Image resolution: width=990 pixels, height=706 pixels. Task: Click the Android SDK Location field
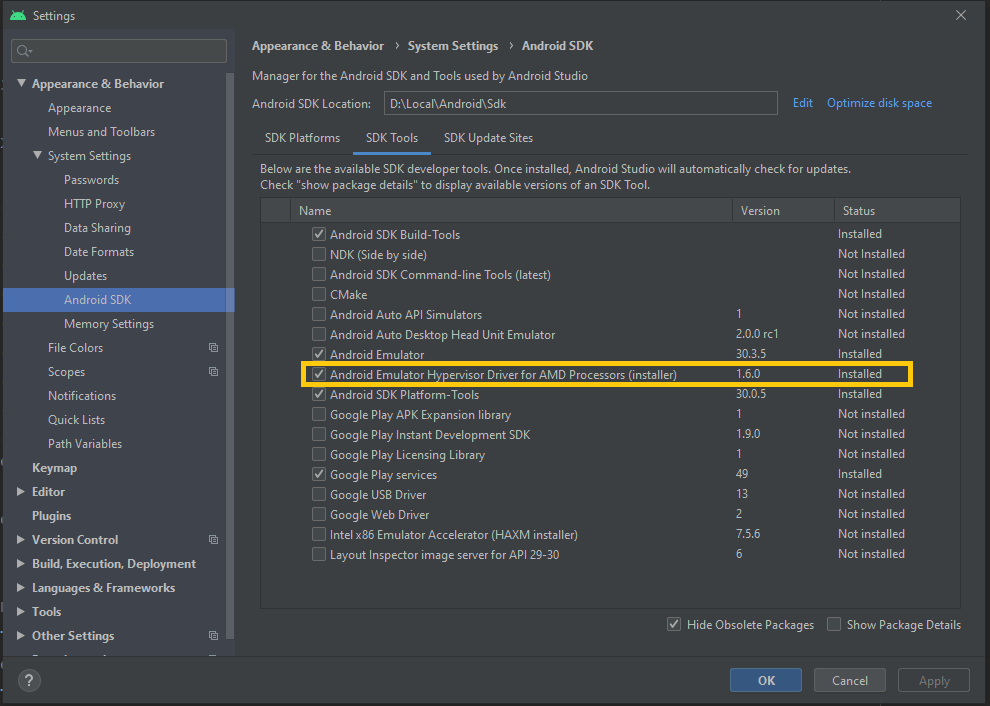[x=580, y=104]
